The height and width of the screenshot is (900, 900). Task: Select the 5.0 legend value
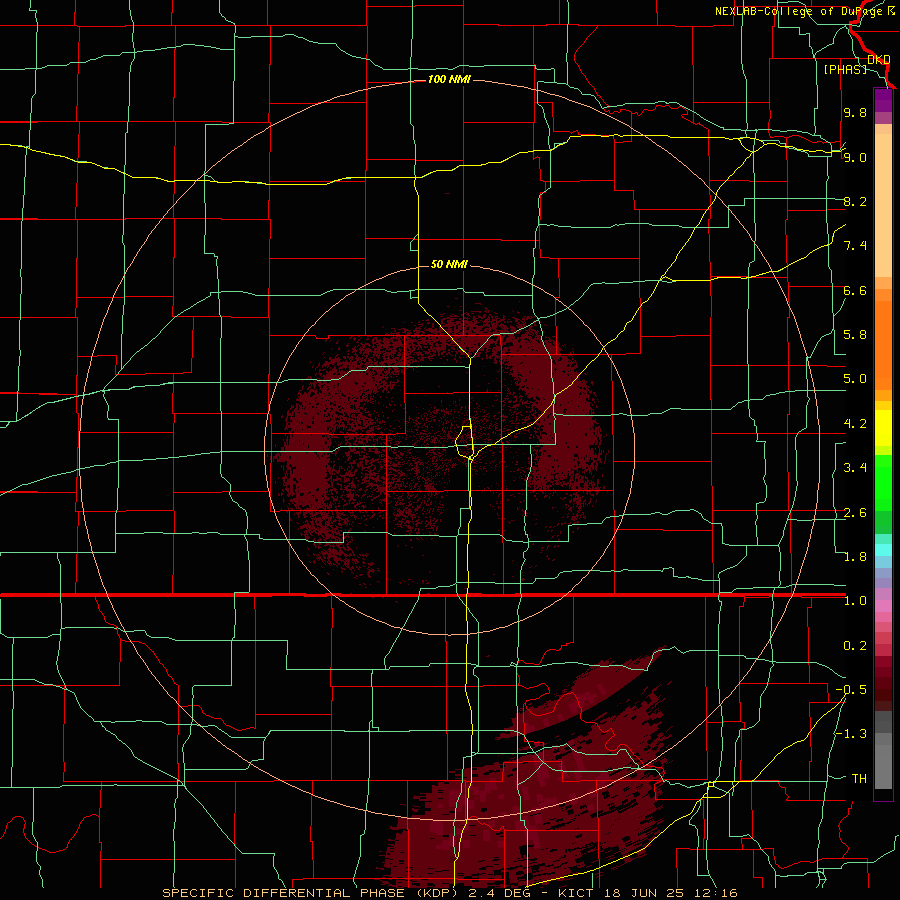click(855, 379)
